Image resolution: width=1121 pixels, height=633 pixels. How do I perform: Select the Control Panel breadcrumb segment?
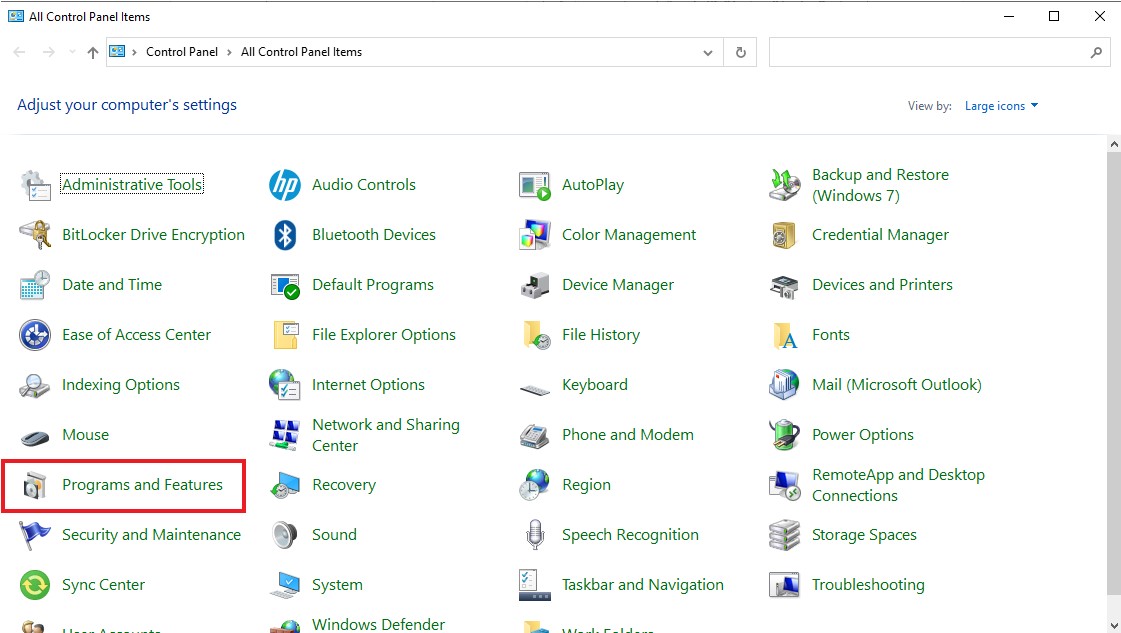[181, 52]
